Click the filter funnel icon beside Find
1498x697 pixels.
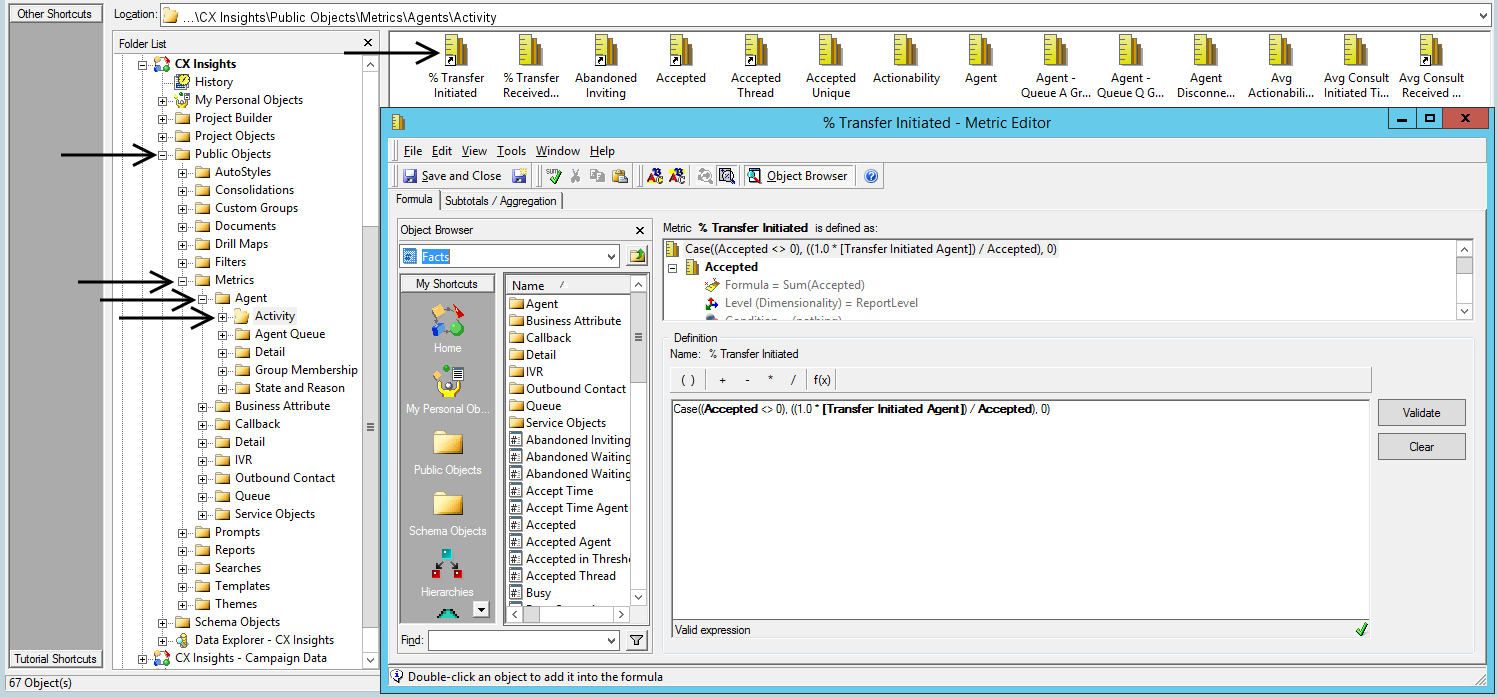636,640
